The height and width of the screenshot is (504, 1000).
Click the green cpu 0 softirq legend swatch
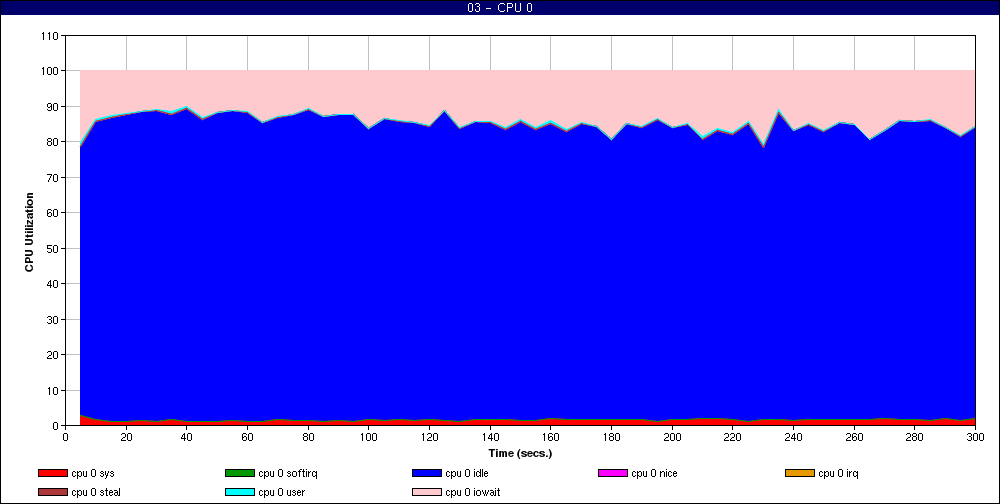(240, 473)
